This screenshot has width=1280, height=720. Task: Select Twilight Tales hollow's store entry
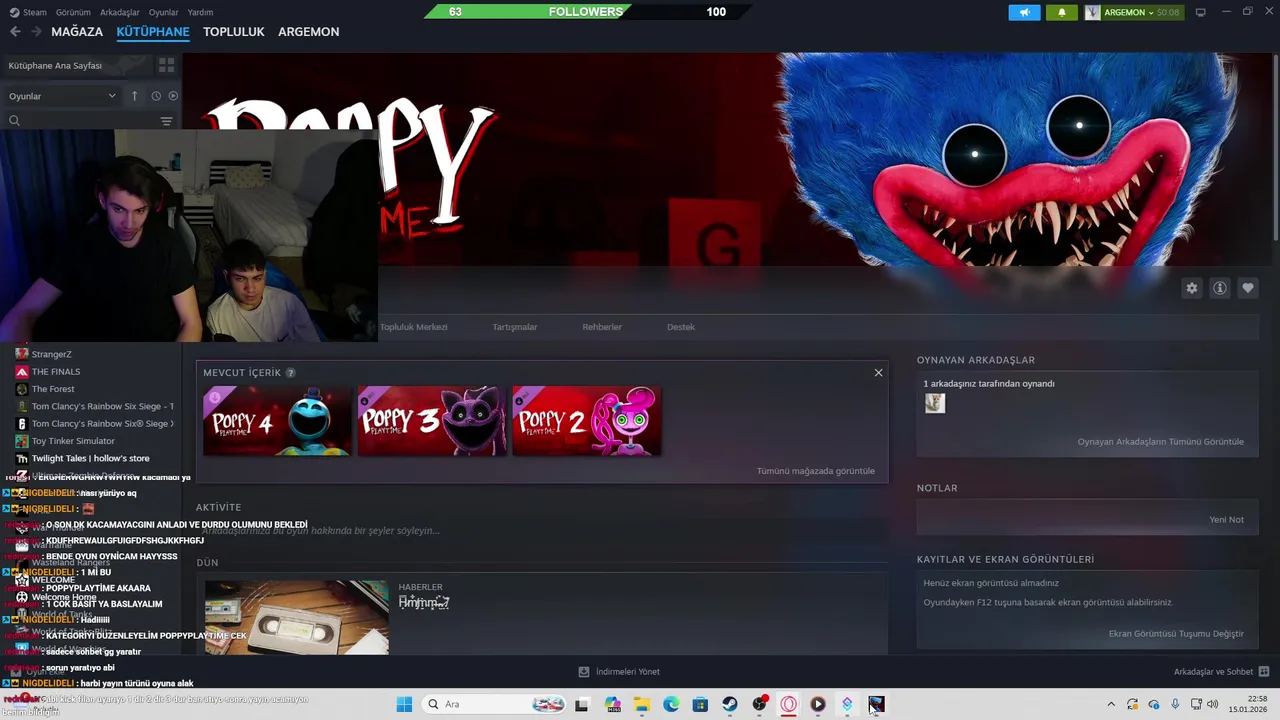pyautogui.click(x=90, y=458)
